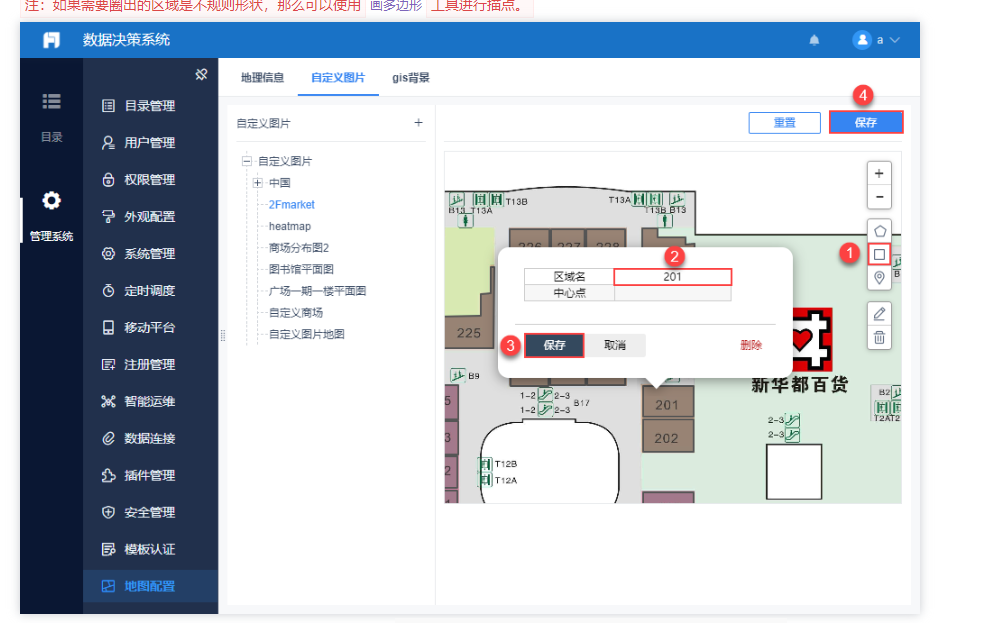
Task: Select the 管理系统 gear icon
Action: pyautogui.click(x=51, y=200)
